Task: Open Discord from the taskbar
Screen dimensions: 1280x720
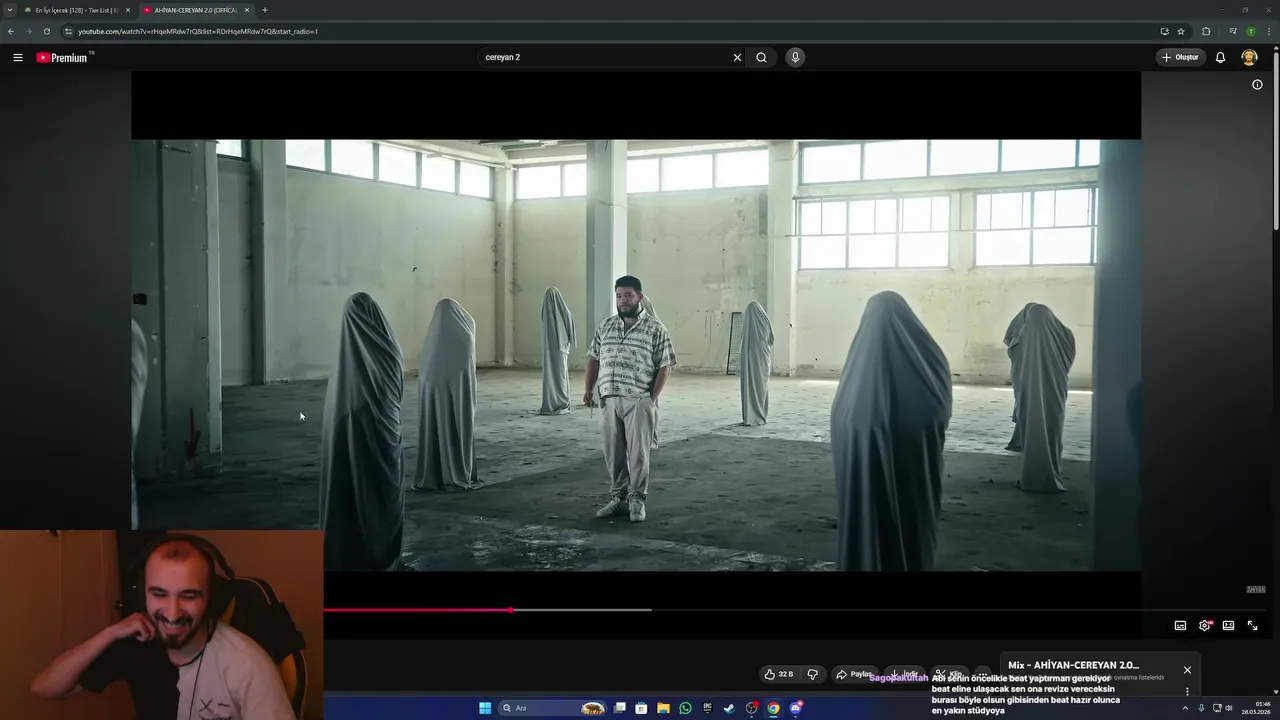Action: click(x=796, y=708)
